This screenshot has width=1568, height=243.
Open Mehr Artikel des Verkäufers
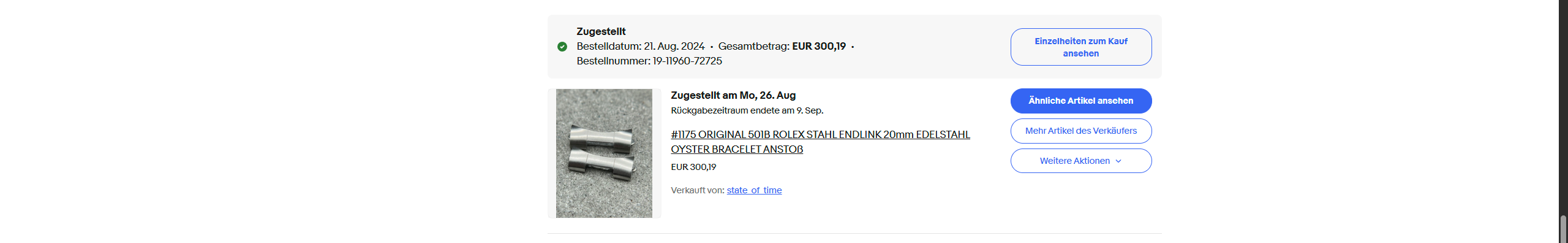[x=1080, y=131]
